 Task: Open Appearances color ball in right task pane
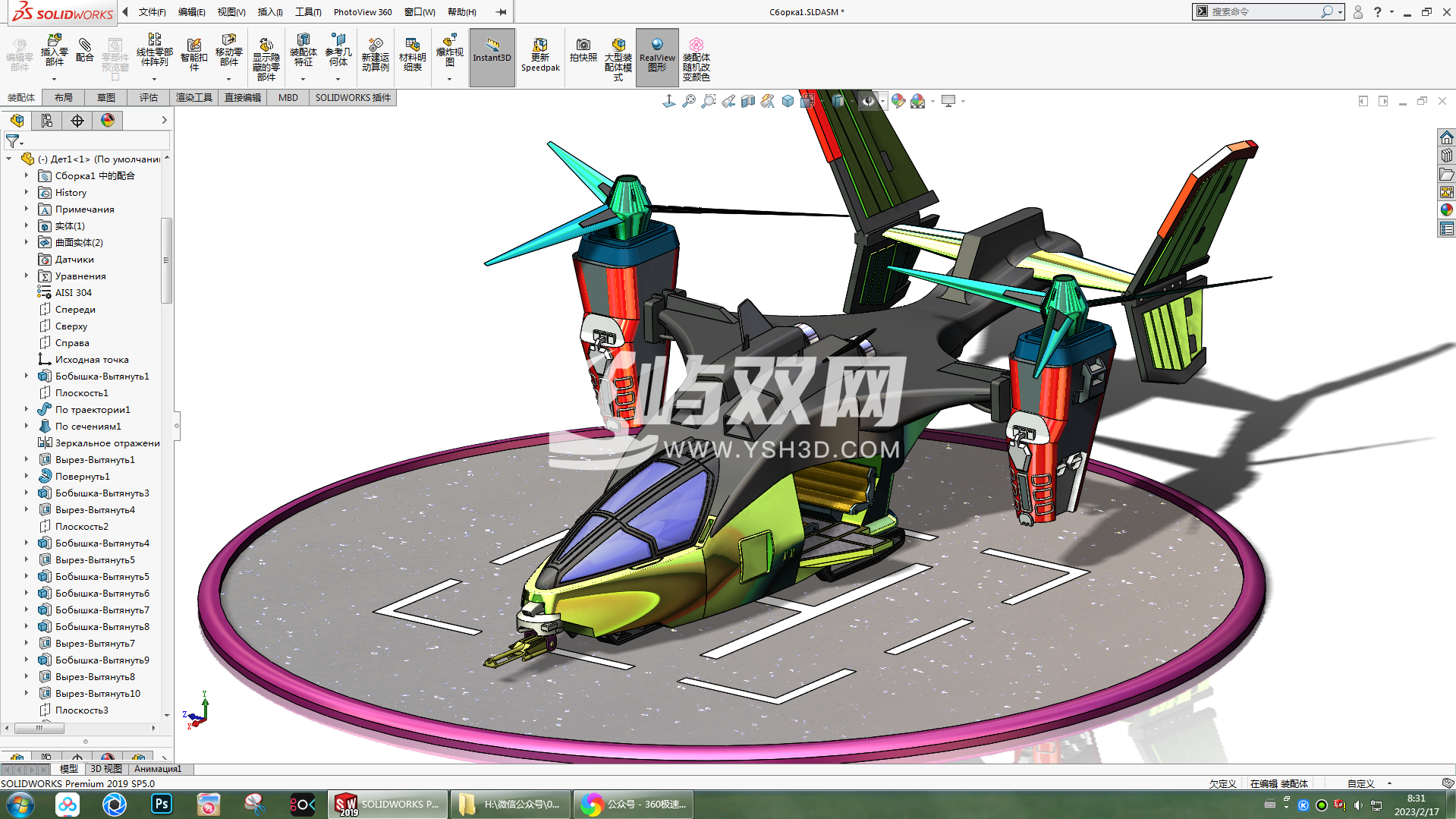[x=1447, y=210]
